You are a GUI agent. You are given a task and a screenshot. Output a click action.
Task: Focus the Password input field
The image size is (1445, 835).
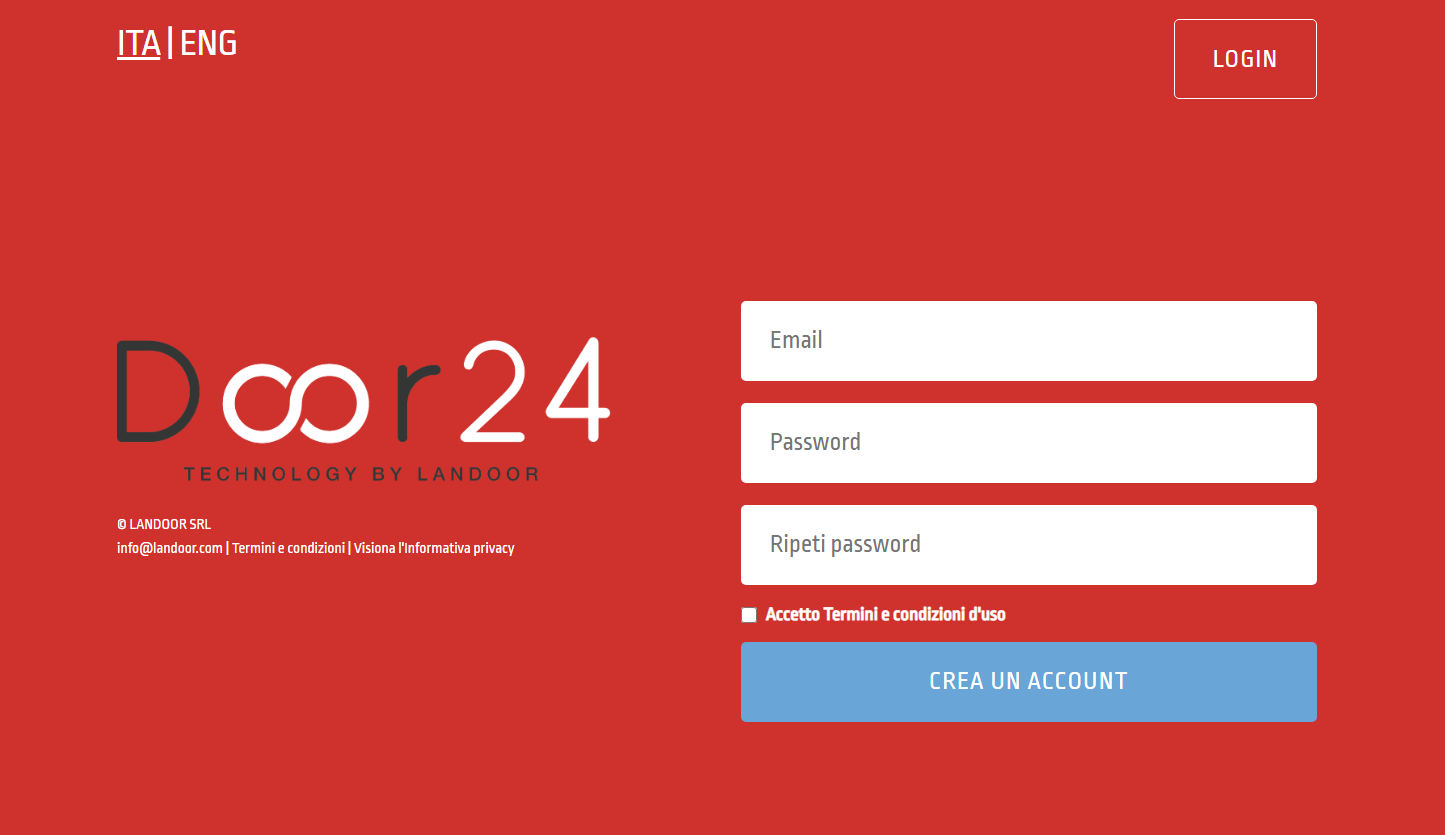[1029, 443]
